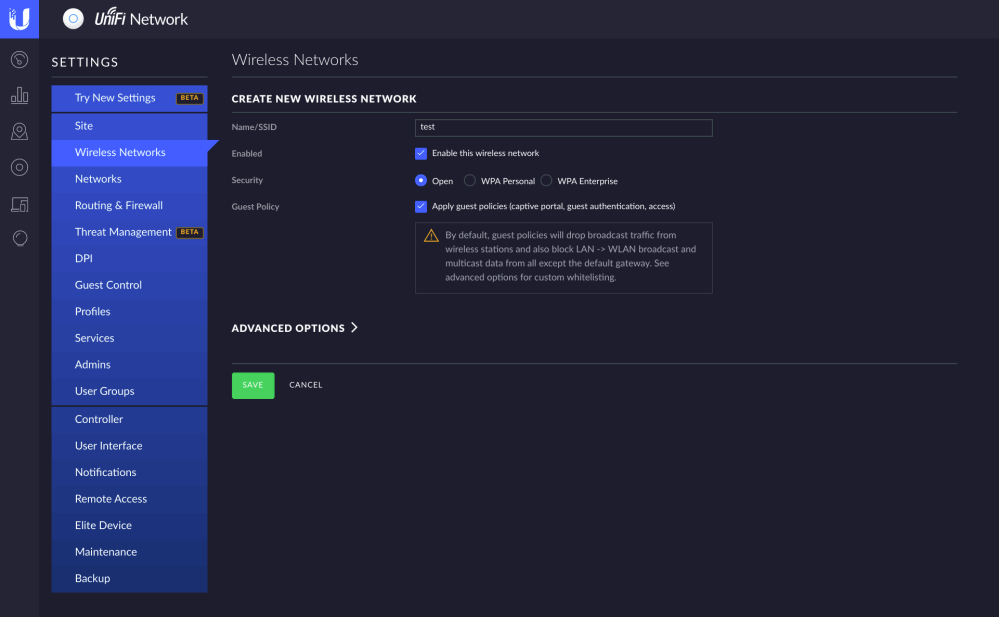
Task: Open the Statistics bar chart icon
Action: click(19, 96)
